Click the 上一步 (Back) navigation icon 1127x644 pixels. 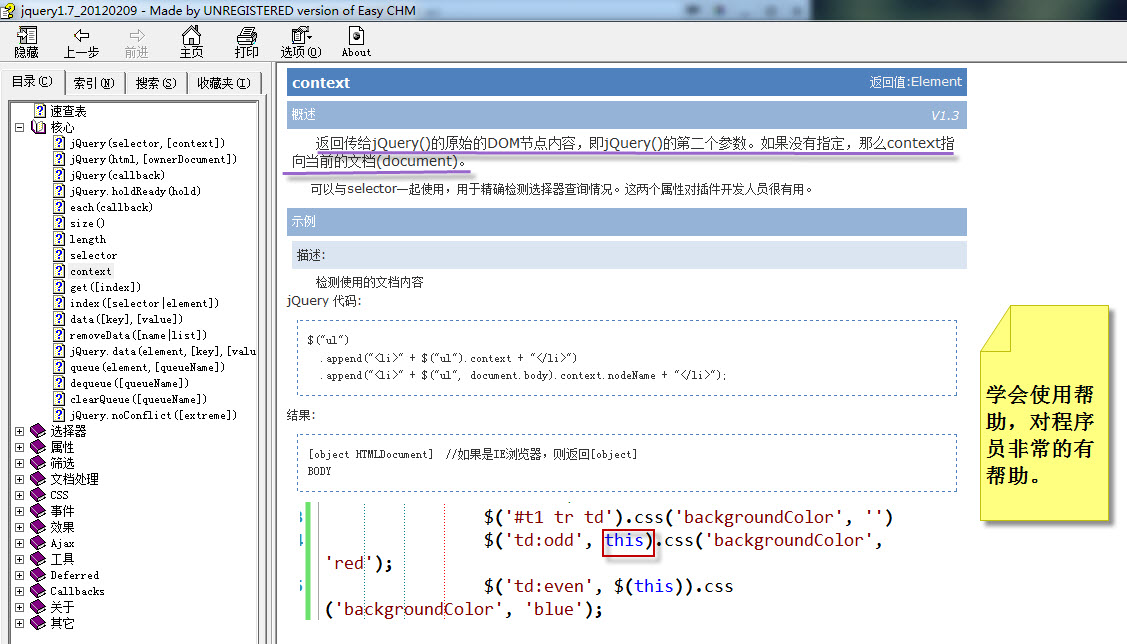pos(81,40)
